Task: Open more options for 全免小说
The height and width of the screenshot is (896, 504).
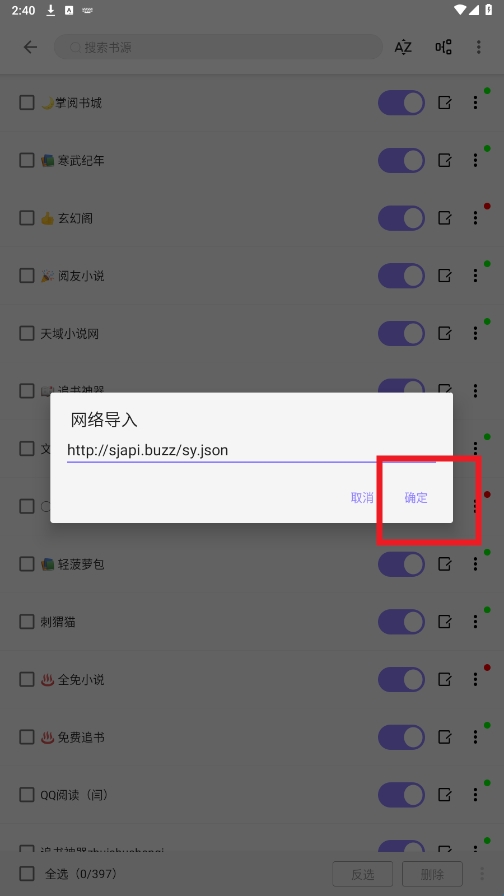Action: pos(475,679)
